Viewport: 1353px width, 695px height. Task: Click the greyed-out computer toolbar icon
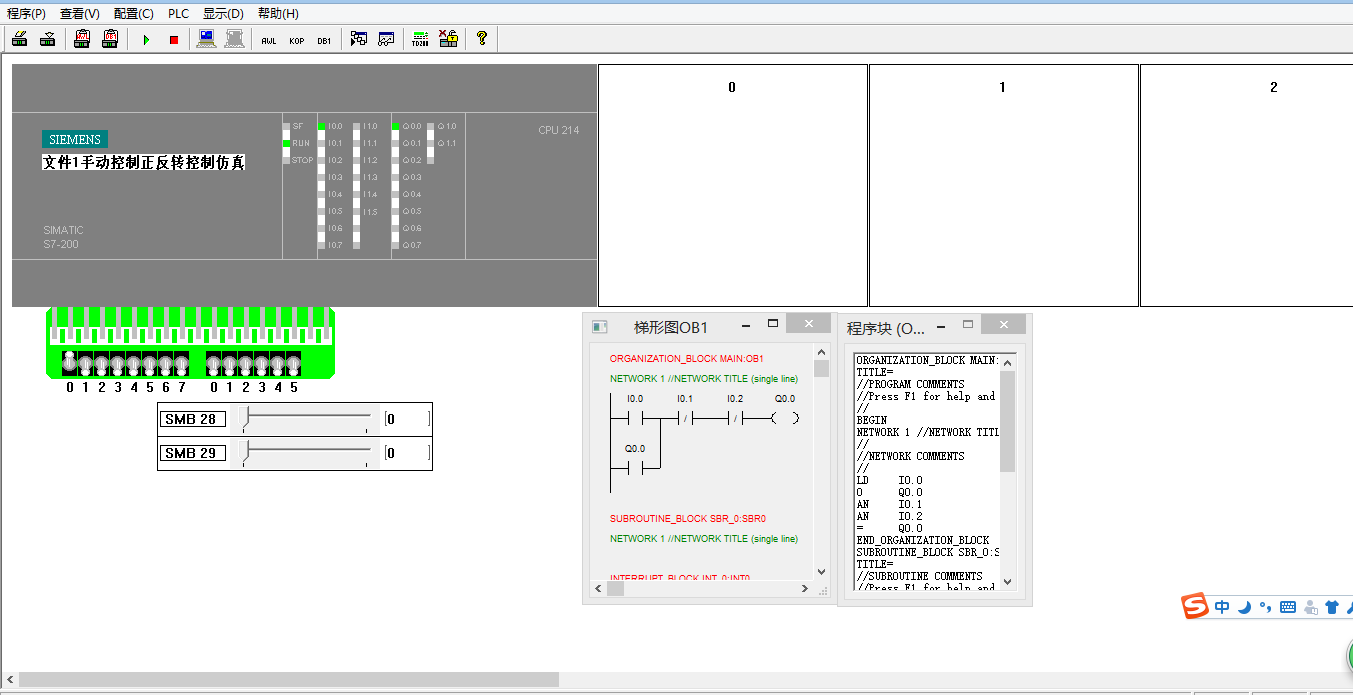pyautogui.click(x=234, y=39)
